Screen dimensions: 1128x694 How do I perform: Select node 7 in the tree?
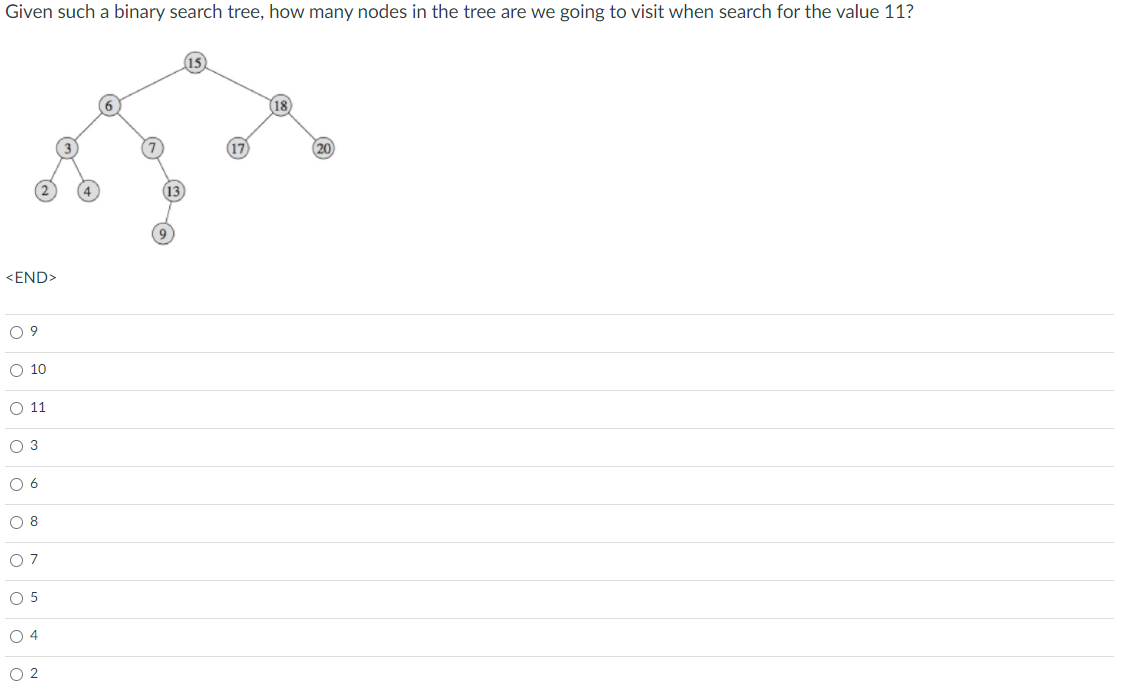tap(152, 148)
